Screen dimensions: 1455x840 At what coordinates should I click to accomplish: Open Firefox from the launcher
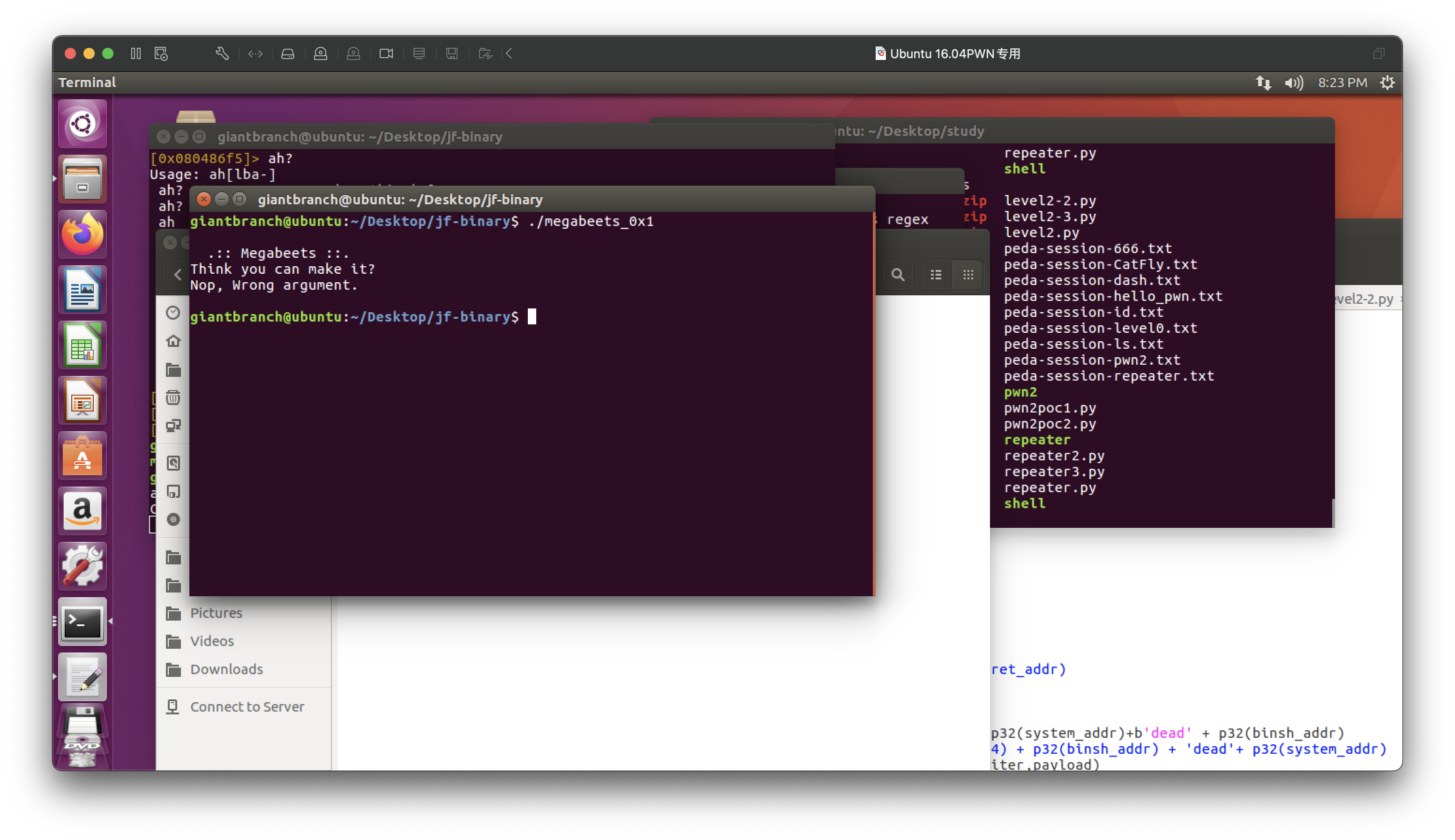pyautogui.click(x=82, y=234)
